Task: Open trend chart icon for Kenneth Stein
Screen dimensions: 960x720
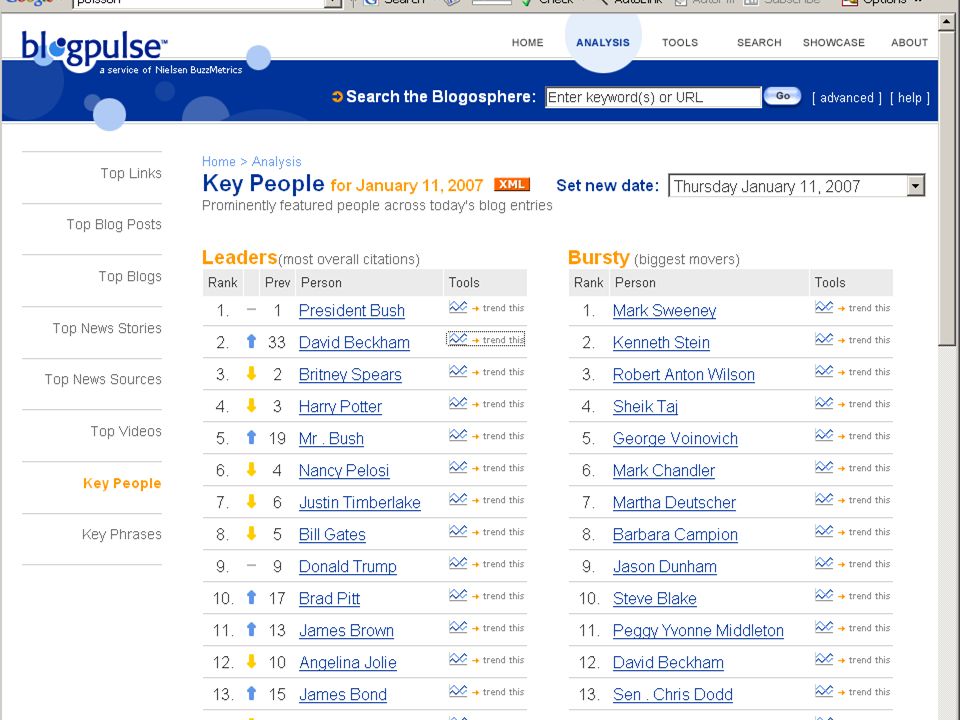Action: pyautogui.click(x=824, y=339)
